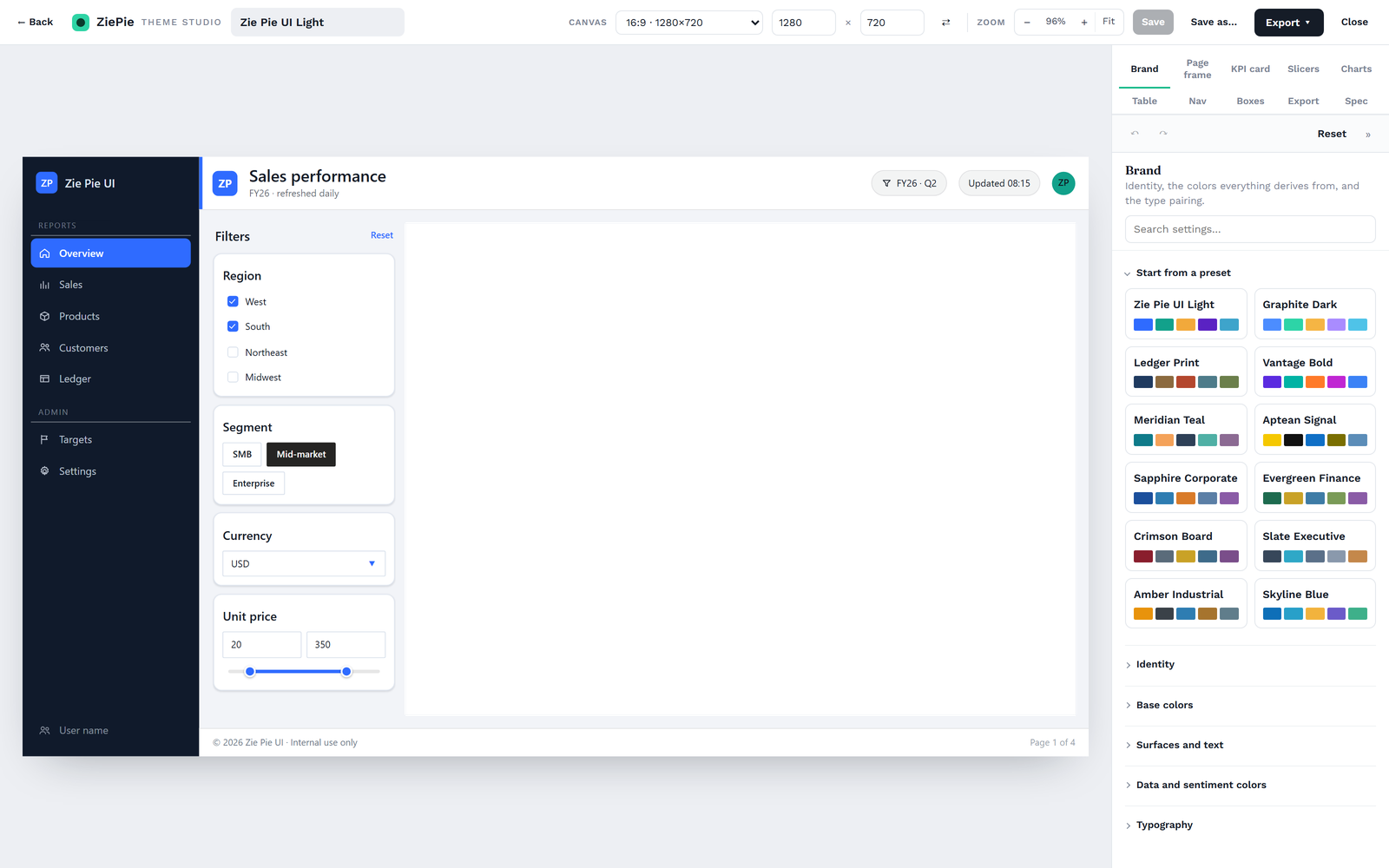Click the Ledger table icon
The width and height of the screenshot is (1389, 868).
click(x=45, y=379)
